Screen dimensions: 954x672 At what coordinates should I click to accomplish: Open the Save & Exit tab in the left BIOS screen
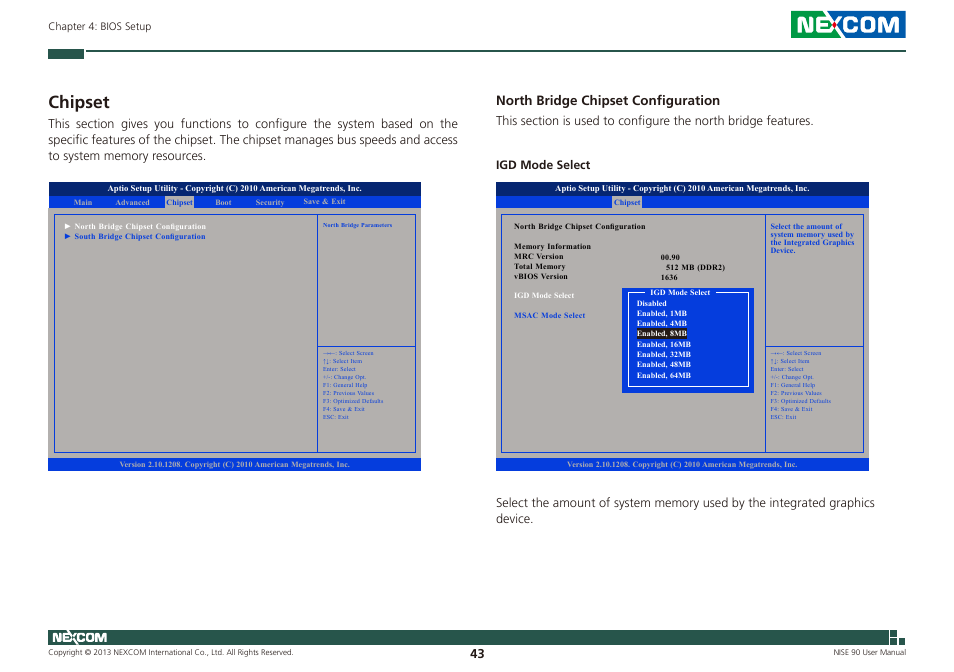tap(324, 201)
